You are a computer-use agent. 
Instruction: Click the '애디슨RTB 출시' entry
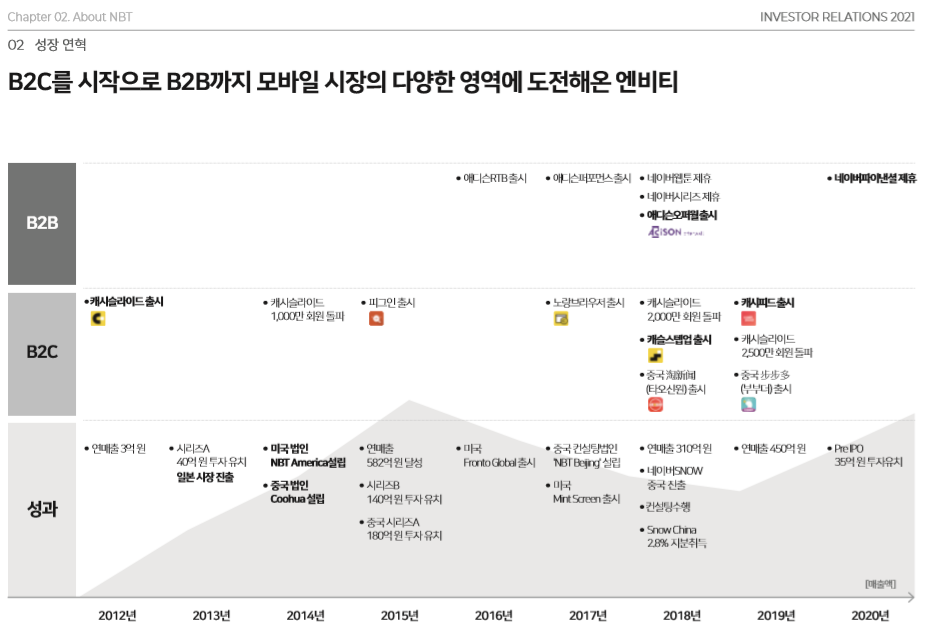click(494, 178)
